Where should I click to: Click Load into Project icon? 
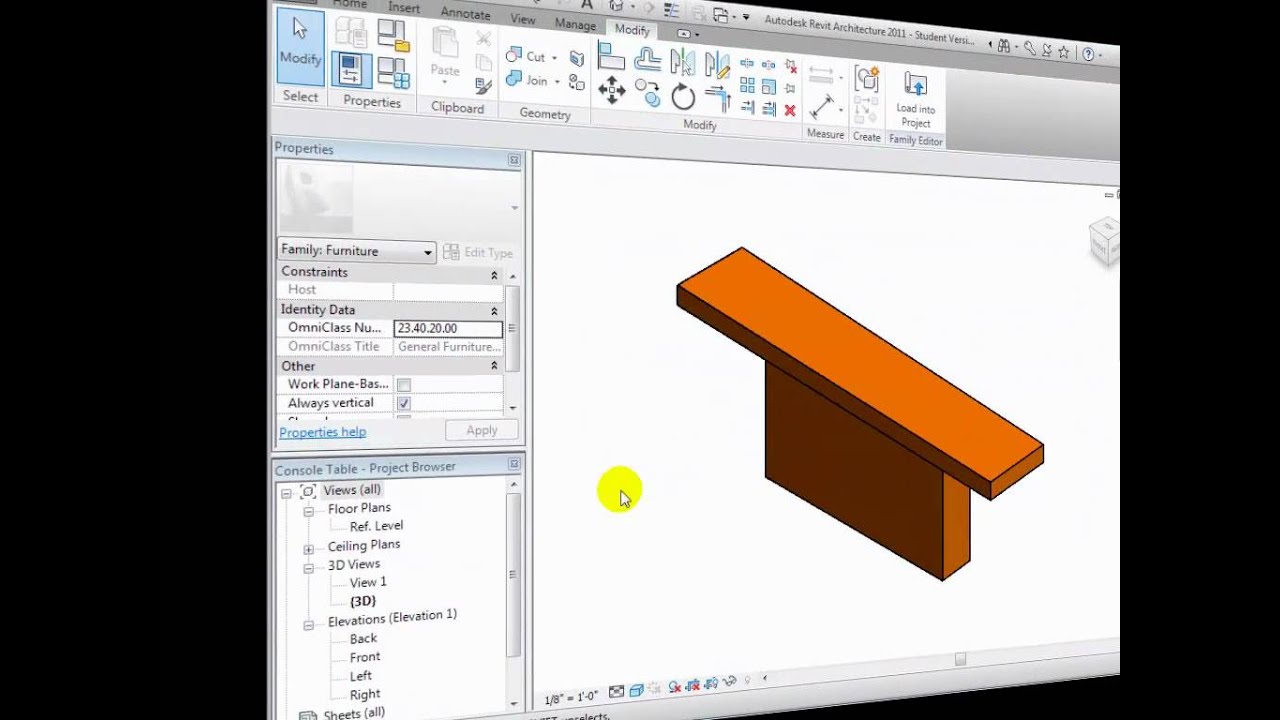point(915,98)
